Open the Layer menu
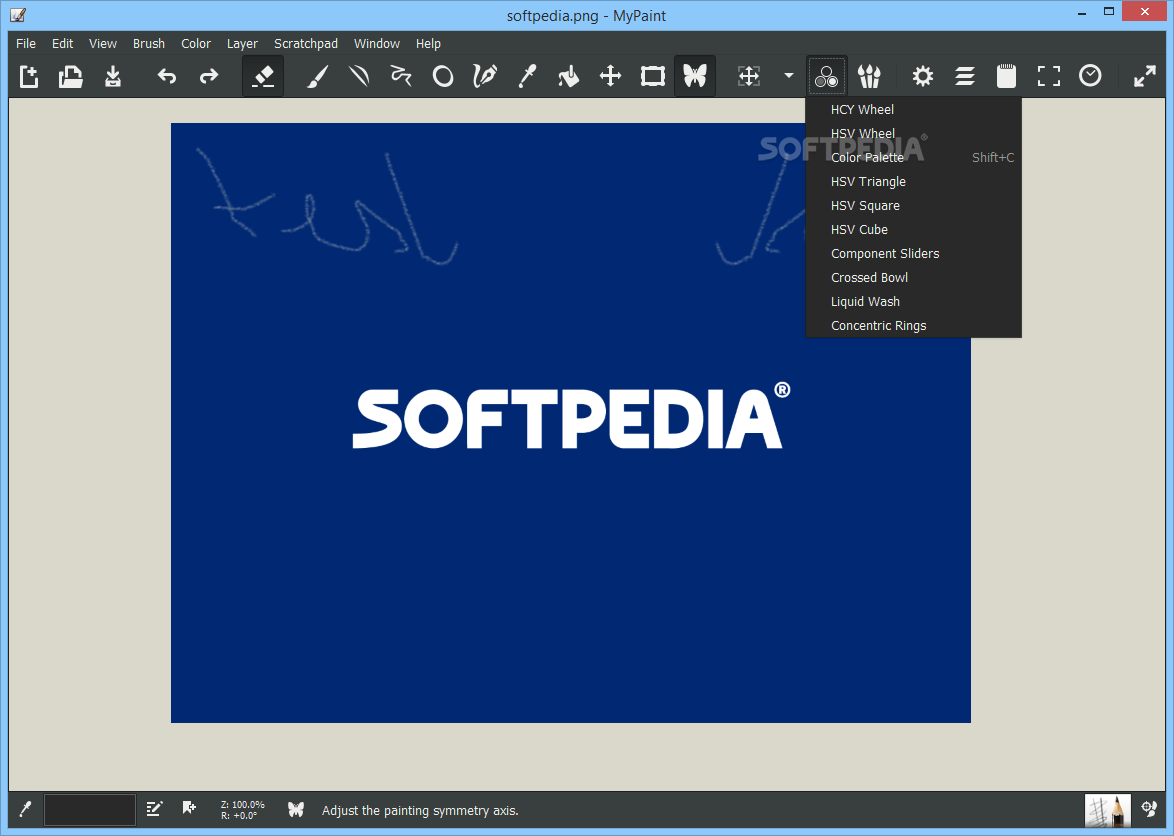1174x836 pixels. (242, 43)
